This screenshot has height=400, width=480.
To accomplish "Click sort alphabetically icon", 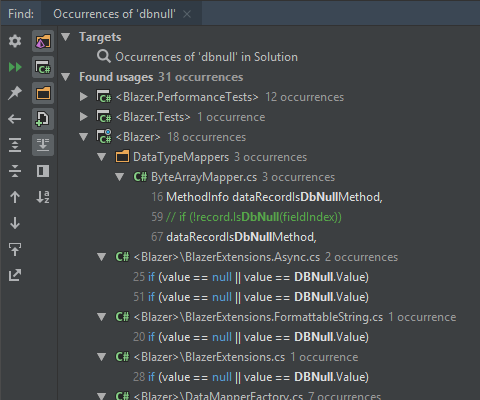I will pyautogui.click(x=43, y=197).
